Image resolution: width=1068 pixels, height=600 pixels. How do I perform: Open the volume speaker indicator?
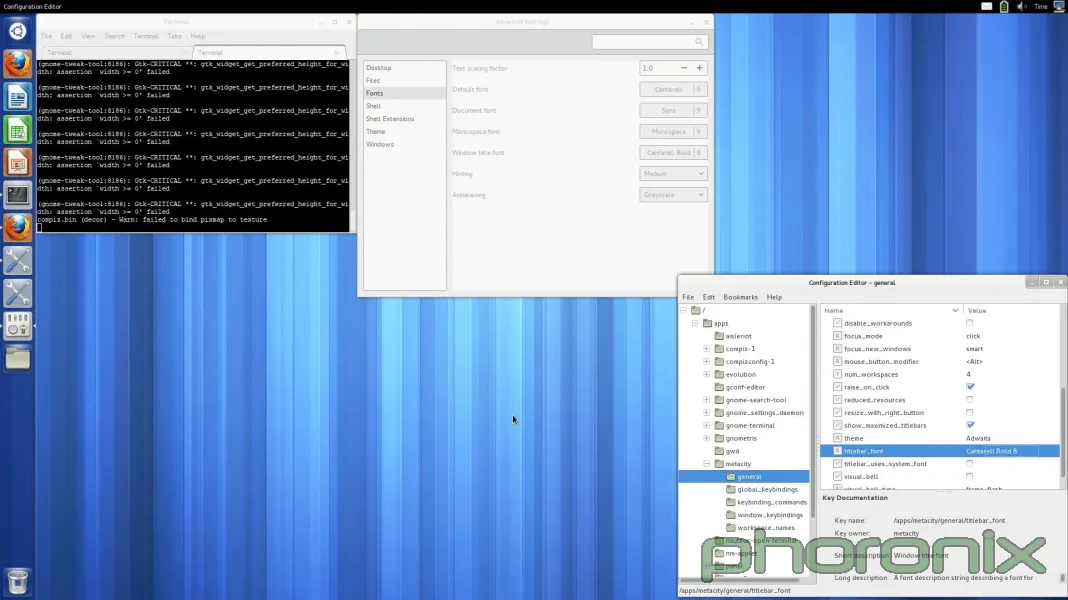[1022, 7]
